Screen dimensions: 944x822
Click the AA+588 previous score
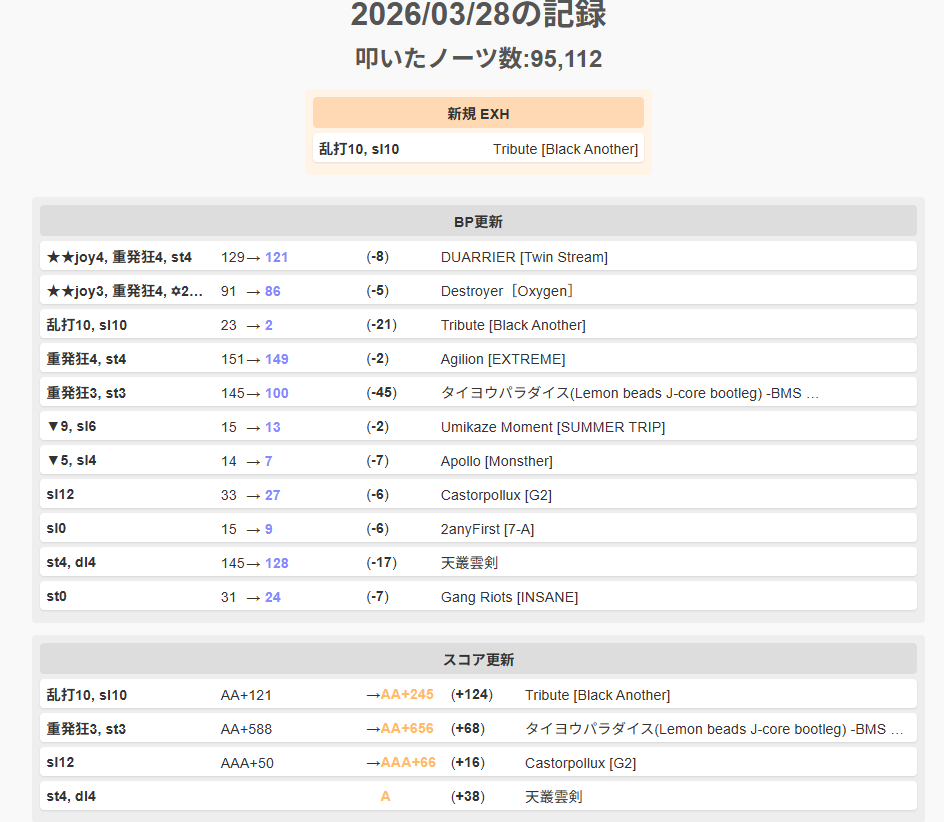tap(246, 729)
